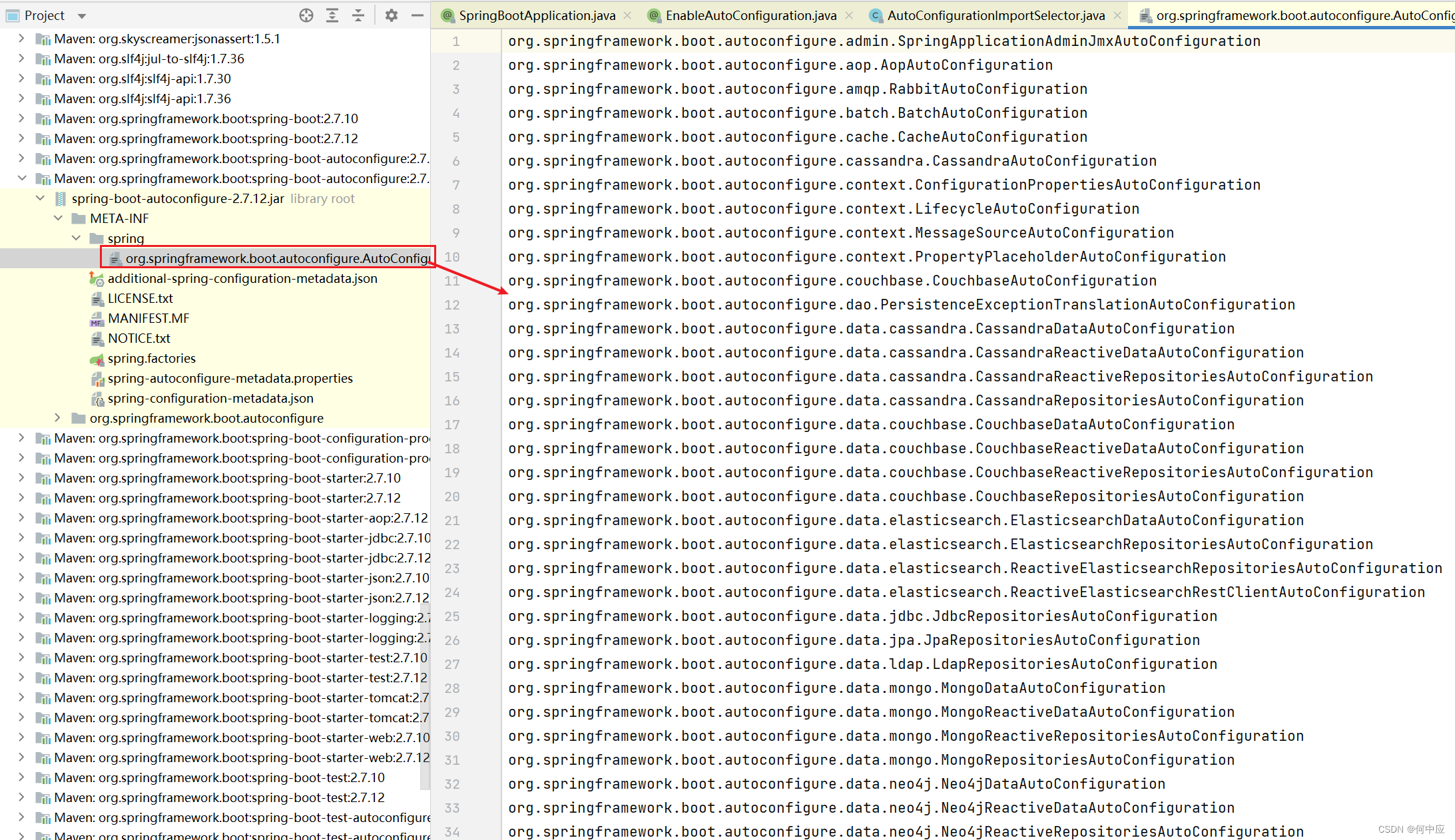1455x840 pixels.
Task: Click library icon of slf4j-api:1.7.36
Action: 43,99
